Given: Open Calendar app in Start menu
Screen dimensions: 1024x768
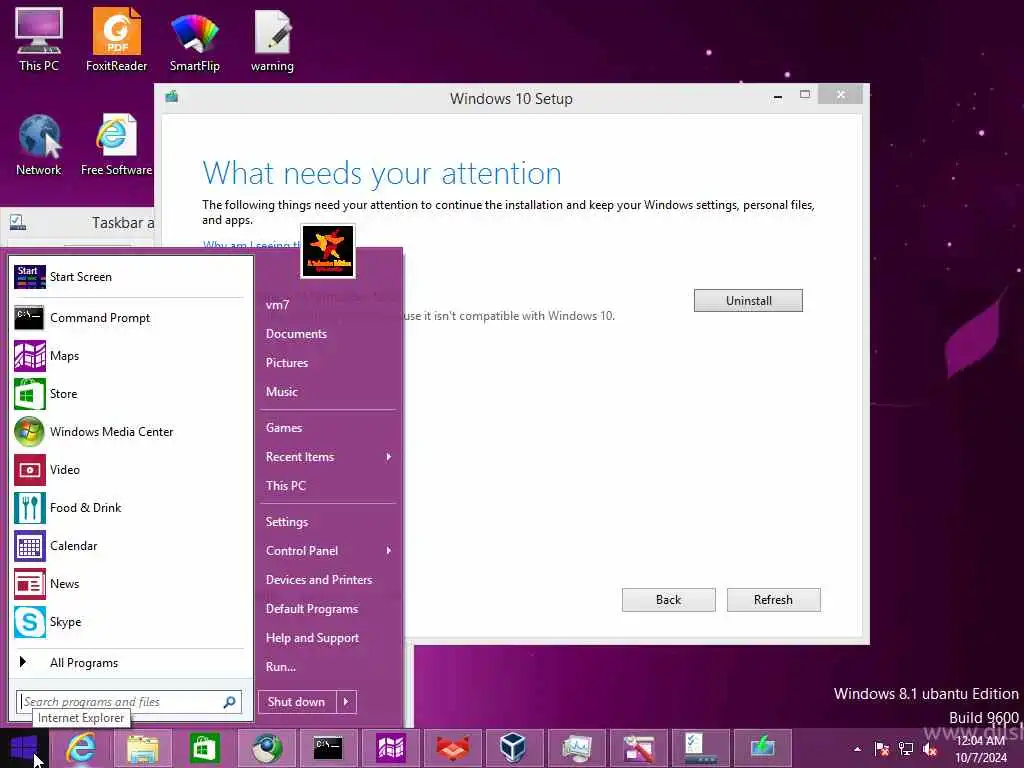Looking at the screenshot, I should tap(129, 546).
